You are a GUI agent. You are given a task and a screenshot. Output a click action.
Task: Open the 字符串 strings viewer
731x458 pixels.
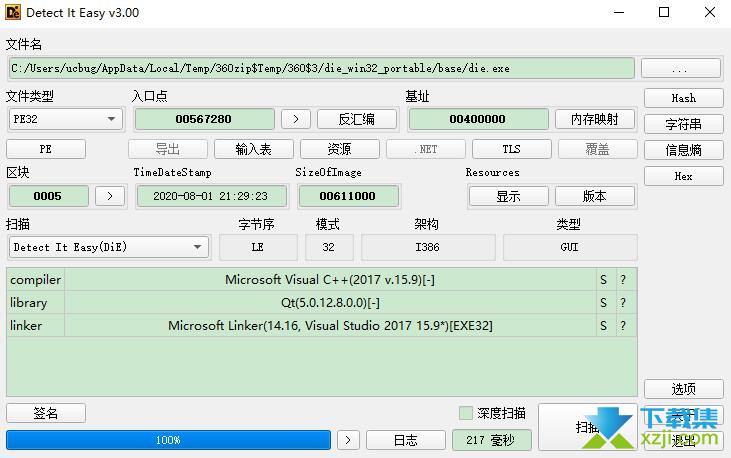[x=683, y=124]
